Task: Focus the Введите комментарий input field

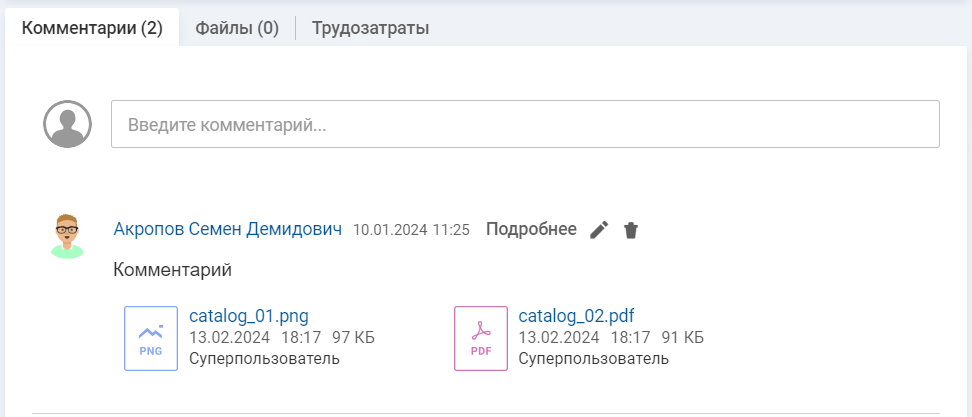Action: pos(525,125)
